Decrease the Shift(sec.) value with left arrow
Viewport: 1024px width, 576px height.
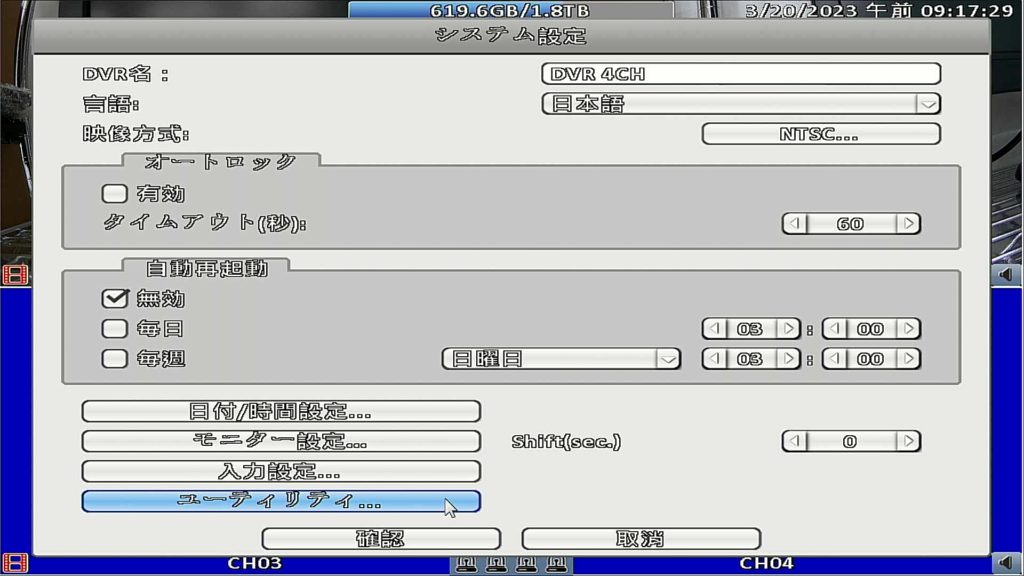click(x=794, y=441)
